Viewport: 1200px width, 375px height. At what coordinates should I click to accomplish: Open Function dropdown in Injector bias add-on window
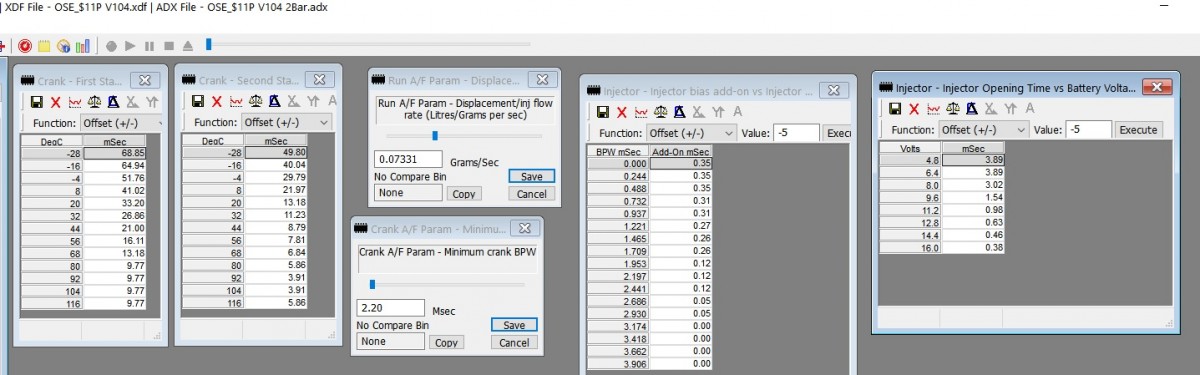click(691, 132)
